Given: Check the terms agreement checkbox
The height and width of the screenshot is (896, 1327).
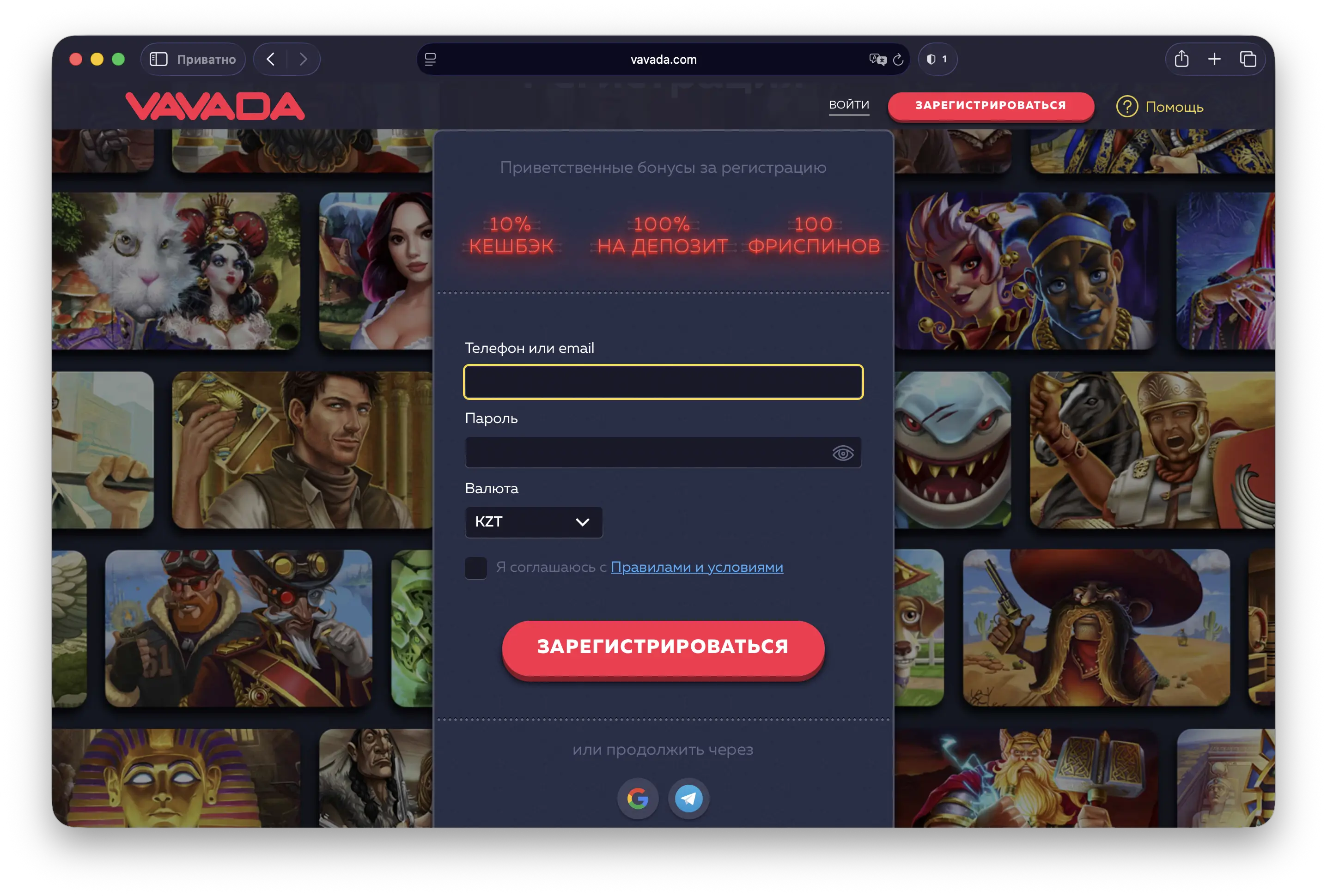Looking at the screenshot, I should point(475,568).
